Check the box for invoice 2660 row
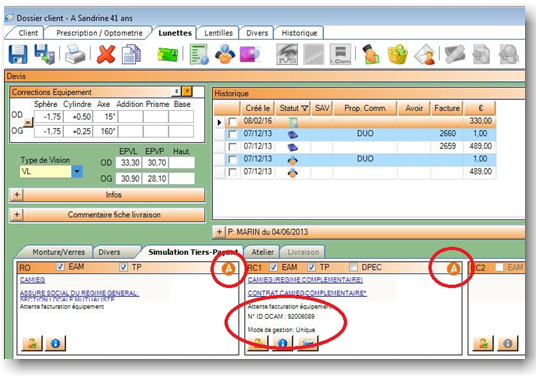This screenshot has width=536, height=377. [232, 134]
